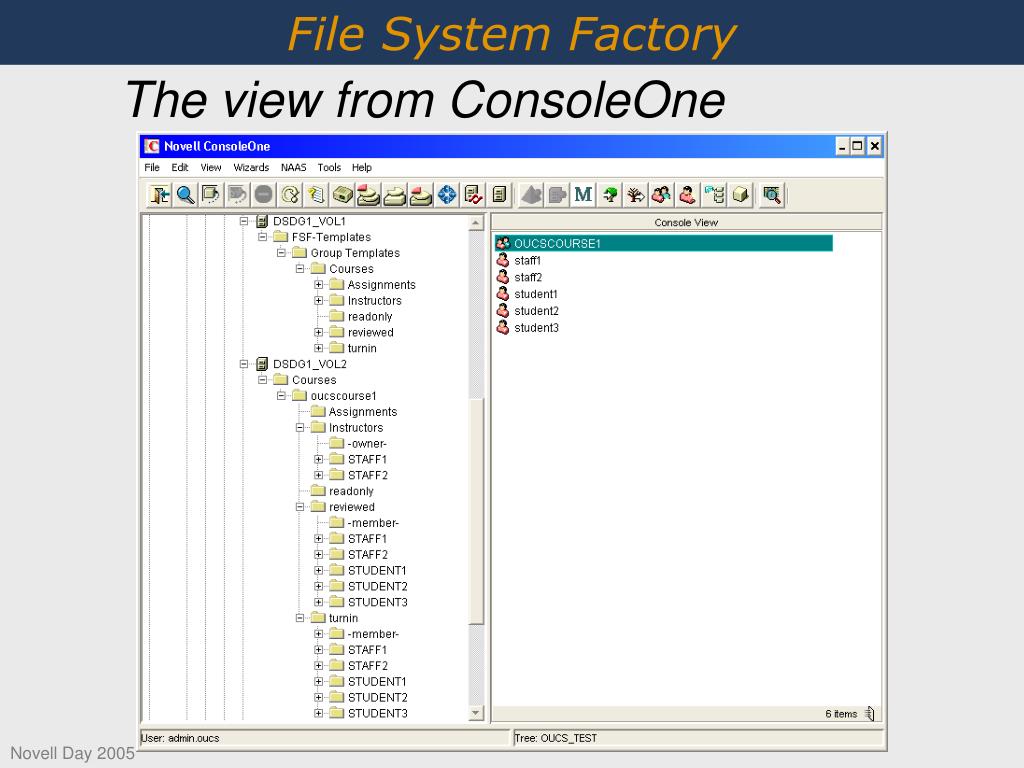This screenshot has height=768, width=1024.
Task: Click the '6 items' count label
Action: [840, 714]
